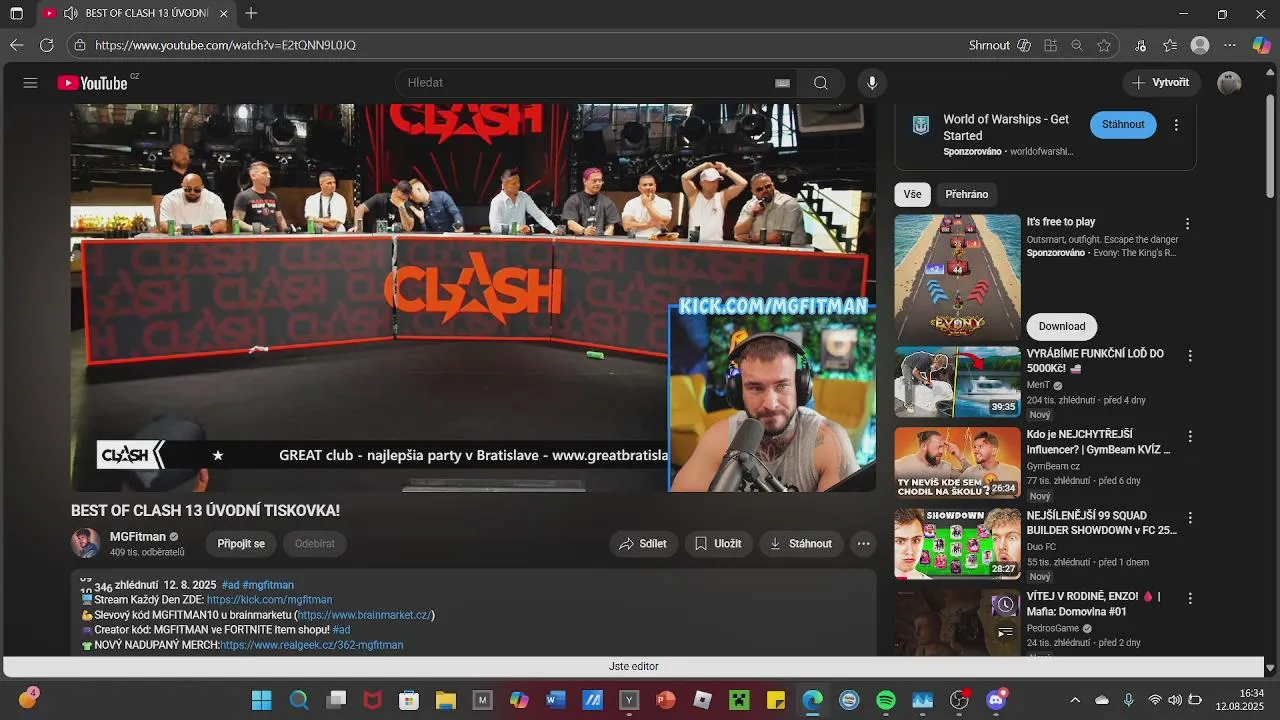Go back with the browser back arrow
Viewport: 1280px width, 720px height.
coord(16,45)
